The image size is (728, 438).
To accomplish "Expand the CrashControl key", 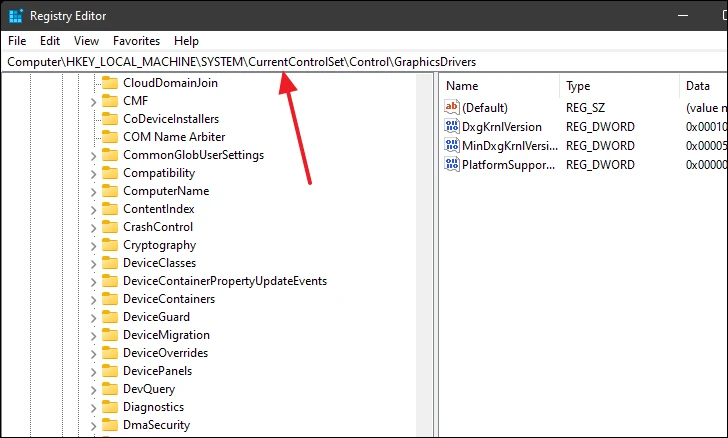I will 93,228.
